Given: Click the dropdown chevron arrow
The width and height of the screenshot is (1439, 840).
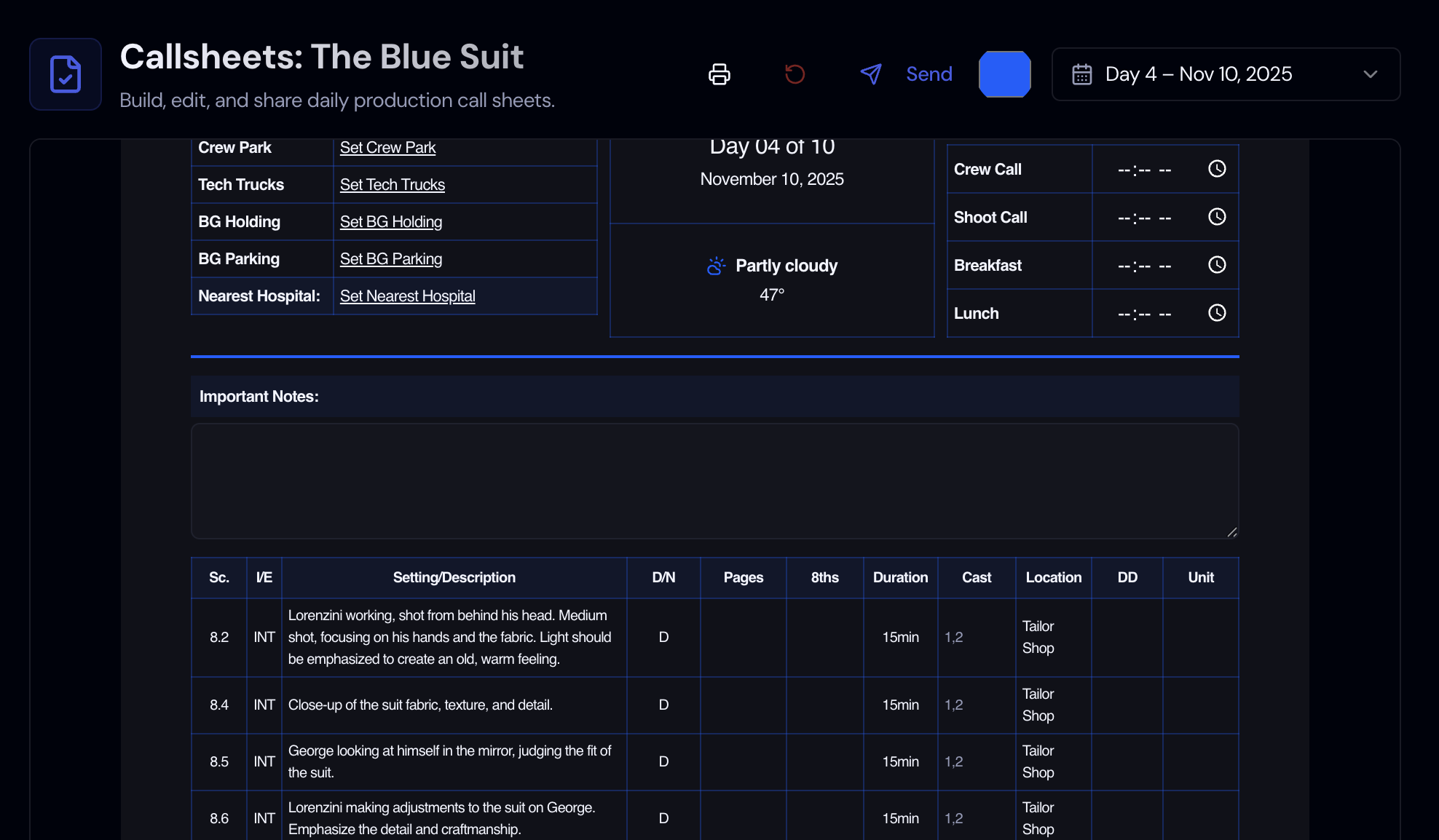Looking at the screenshot, I should 1370,74.
